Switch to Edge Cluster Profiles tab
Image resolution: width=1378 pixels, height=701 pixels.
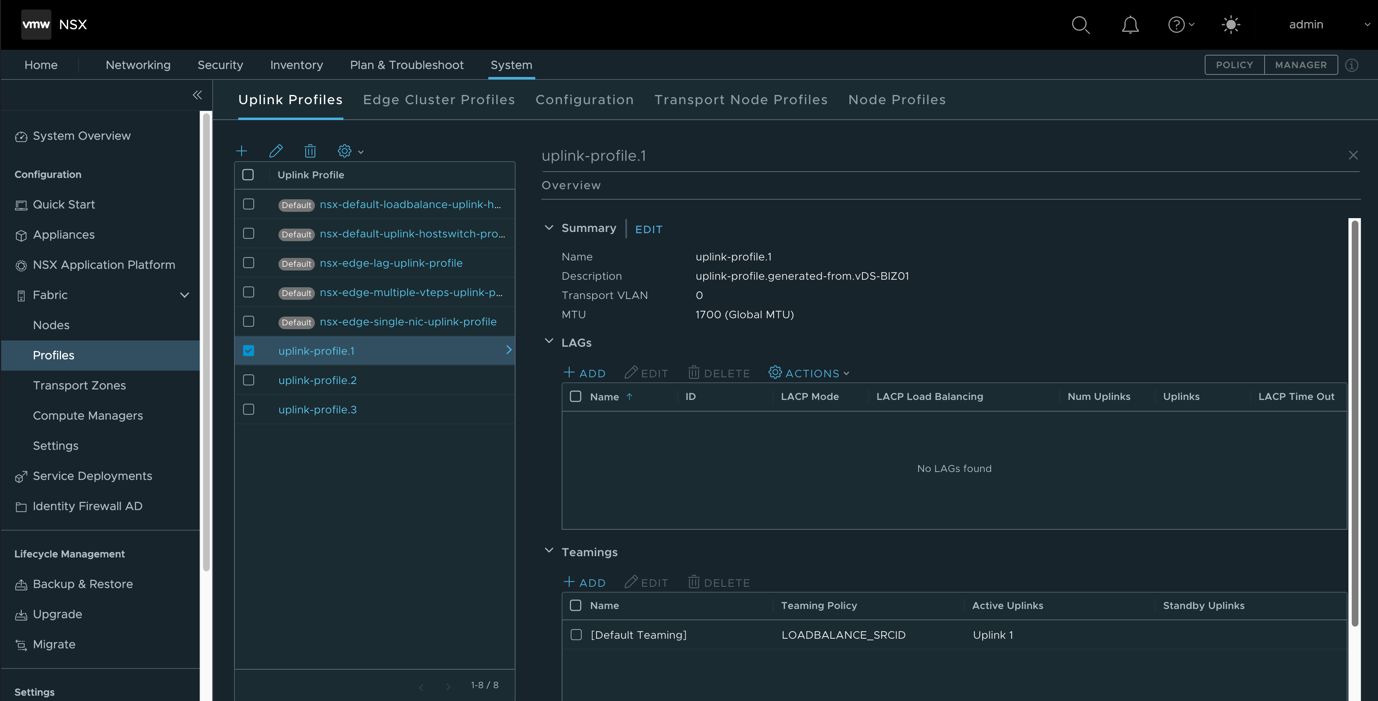point(439,100)
